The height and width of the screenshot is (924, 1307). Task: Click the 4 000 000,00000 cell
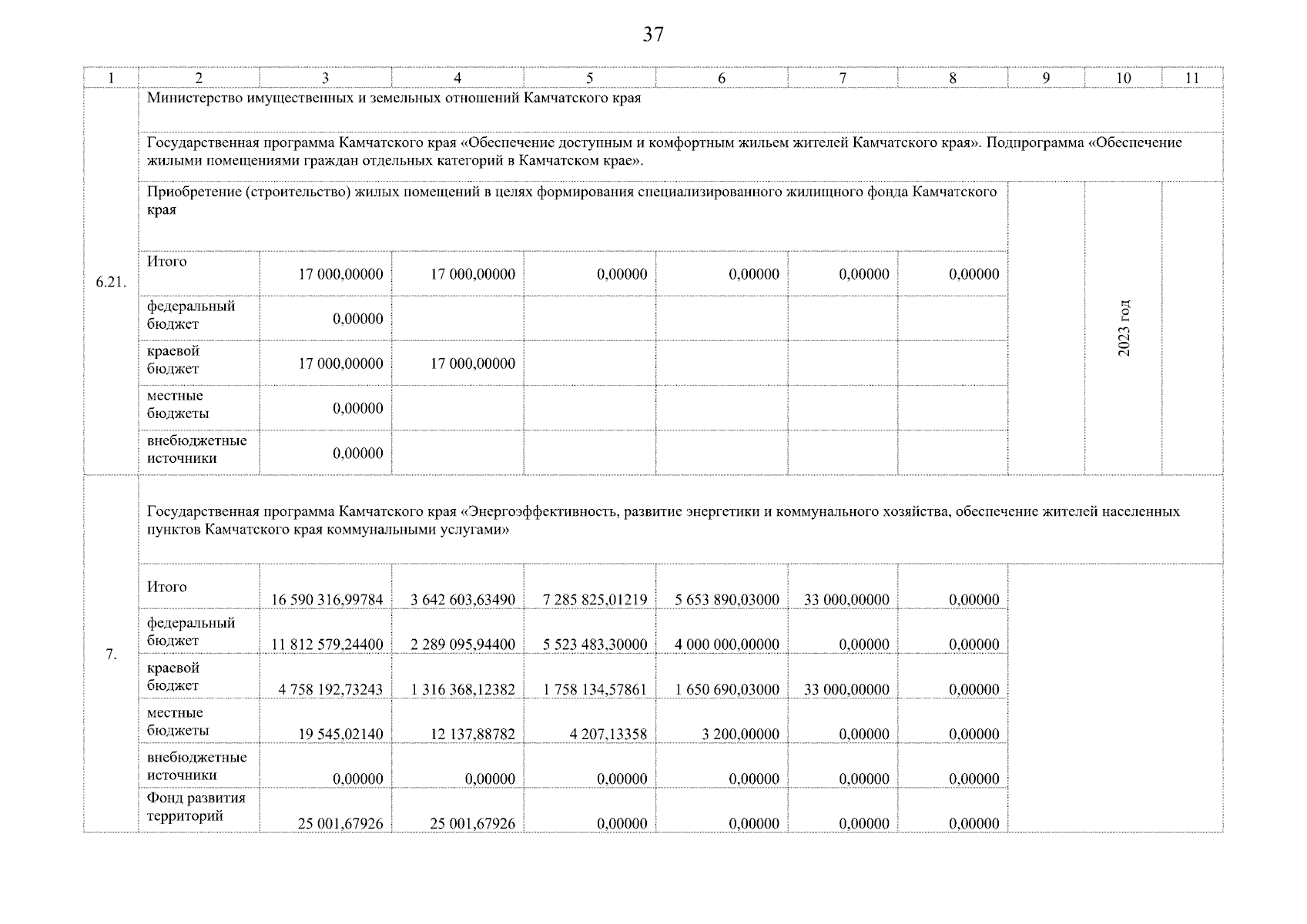point(727,644)
